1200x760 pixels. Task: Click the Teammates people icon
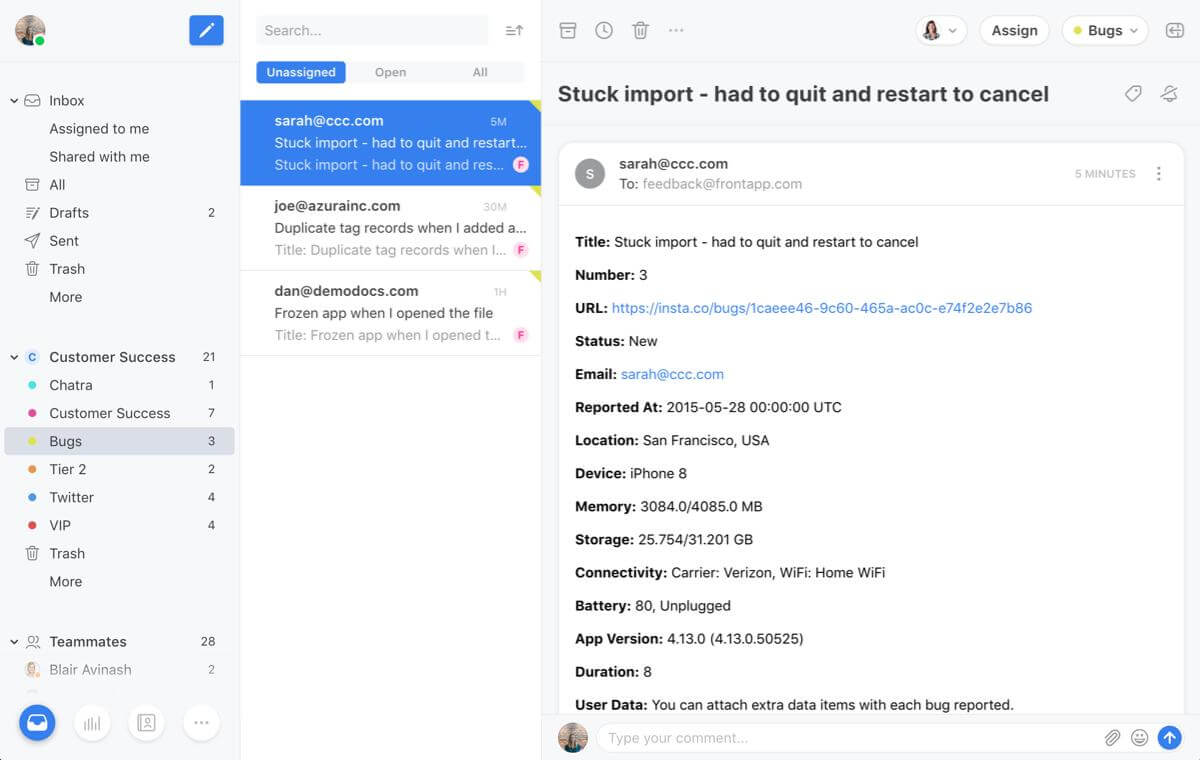(33, 642)
